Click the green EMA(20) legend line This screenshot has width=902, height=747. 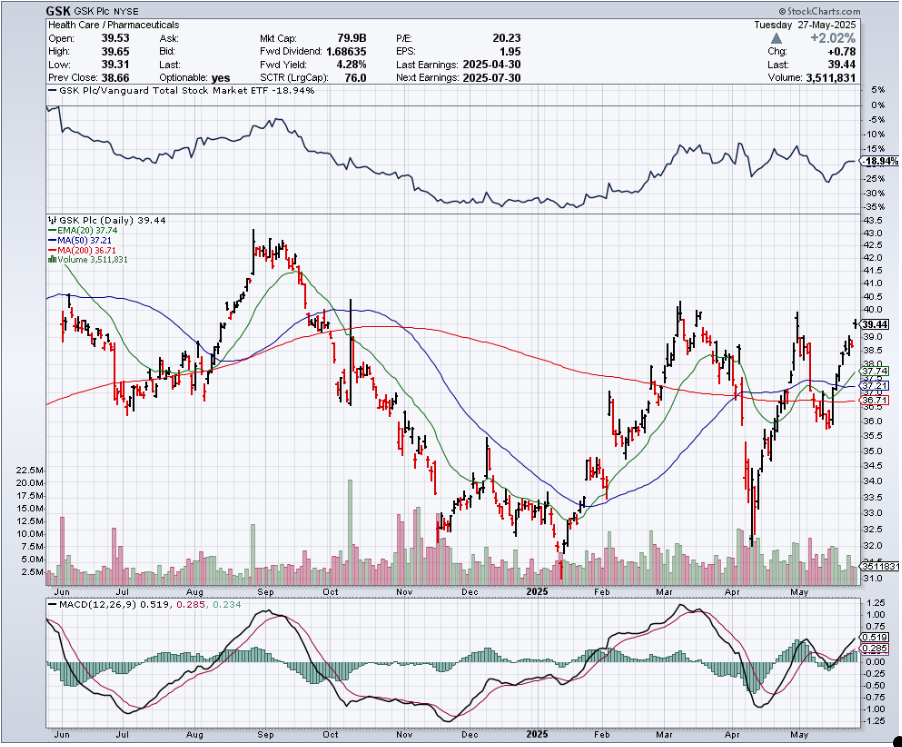coord(52,231)
